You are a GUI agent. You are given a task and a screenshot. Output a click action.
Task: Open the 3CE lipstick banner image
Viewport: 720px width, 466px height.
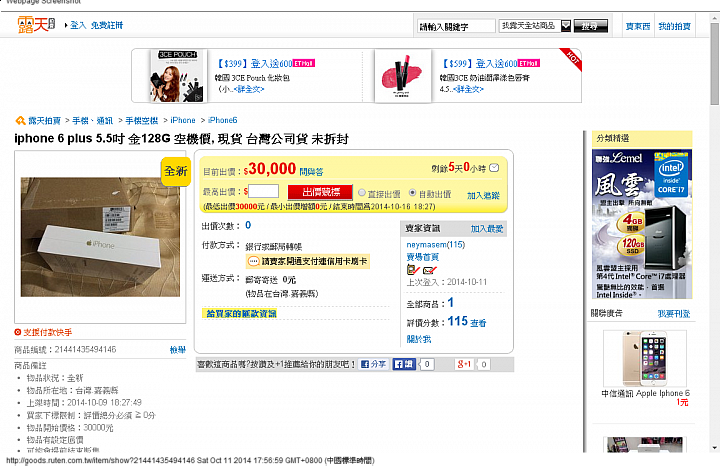(x=403, y=76)
